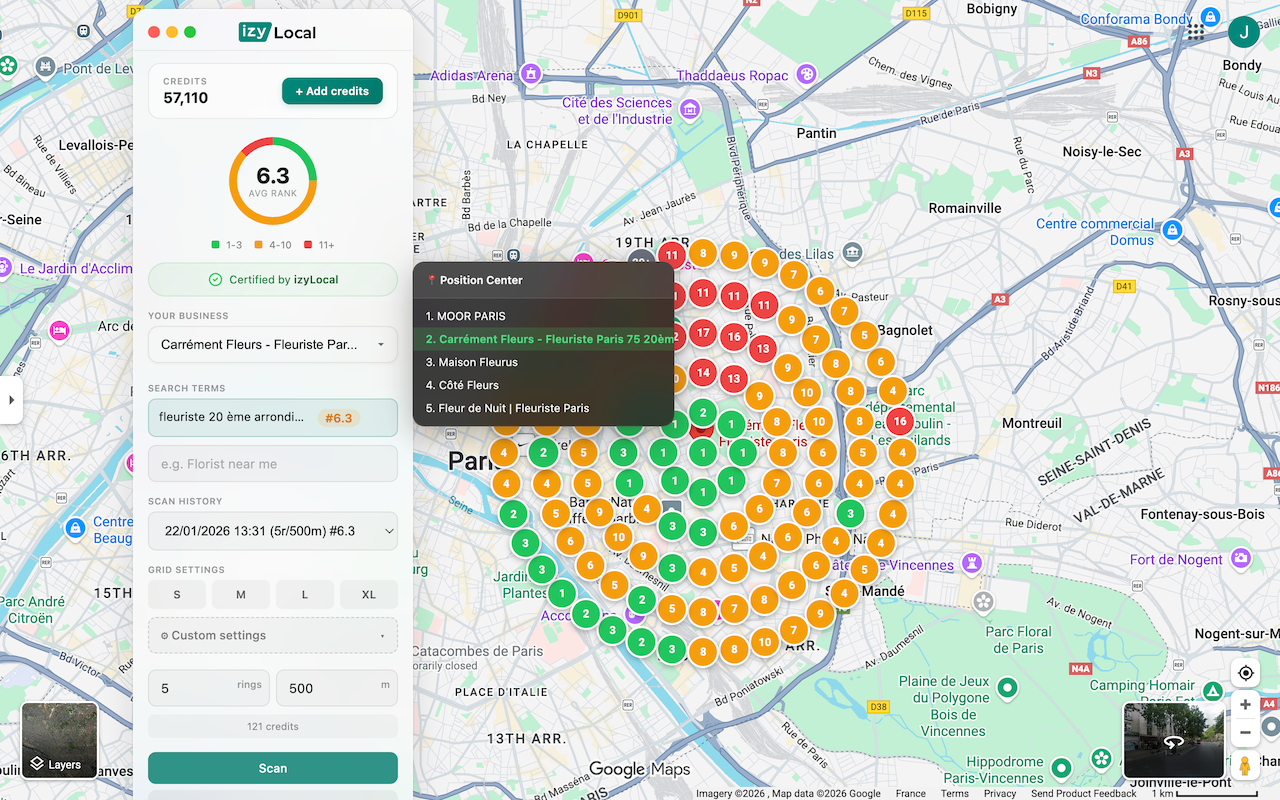Viewport: 1280px width, 800px height.
Task: Click the red rank marker 14
Action: coord(703,373)
